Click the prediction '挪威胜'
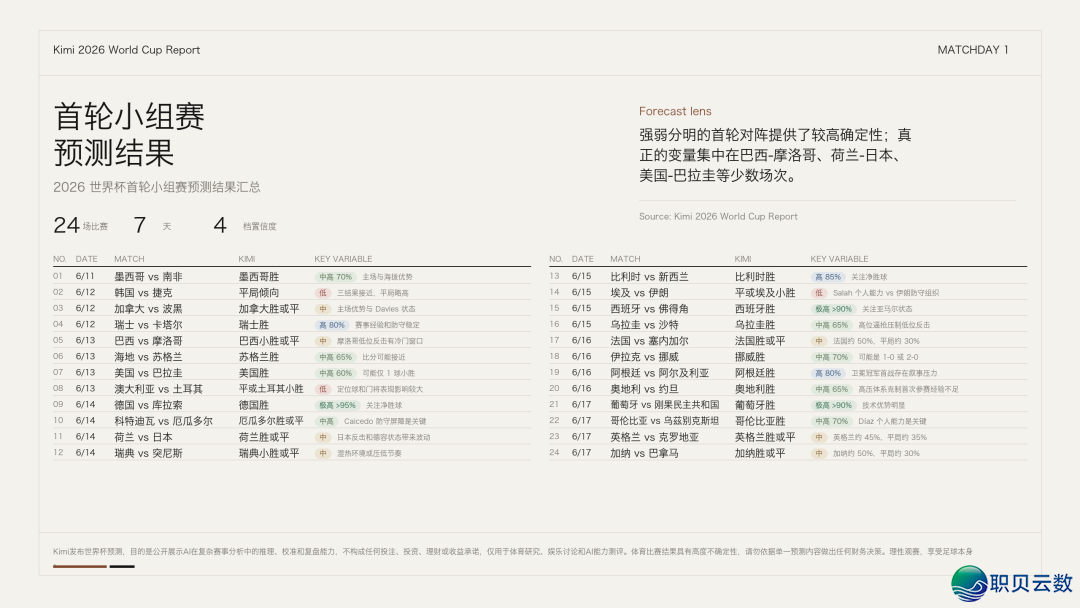This screenshot has width=1080, height=608. click(750, 357)
